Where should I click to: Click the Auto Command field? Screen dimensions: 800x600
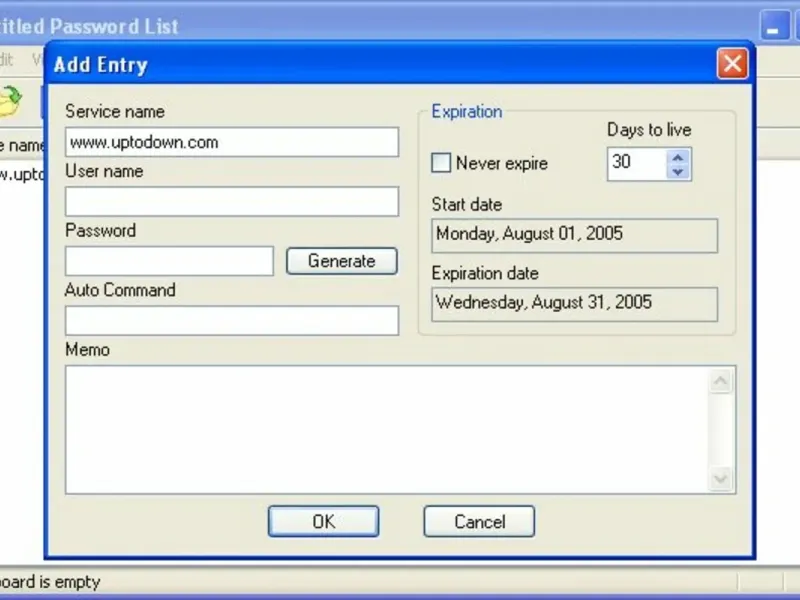(232, 320)
